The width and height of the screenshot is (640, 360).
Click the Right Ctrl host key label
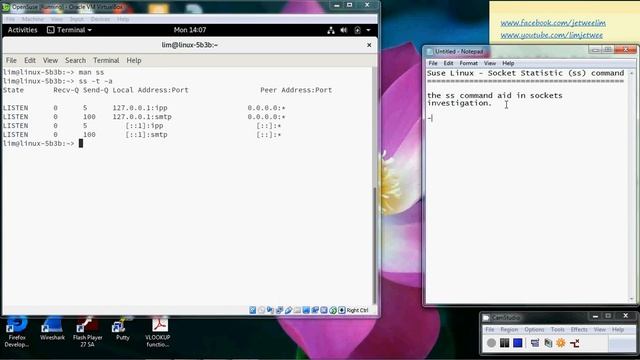[357, 310]
